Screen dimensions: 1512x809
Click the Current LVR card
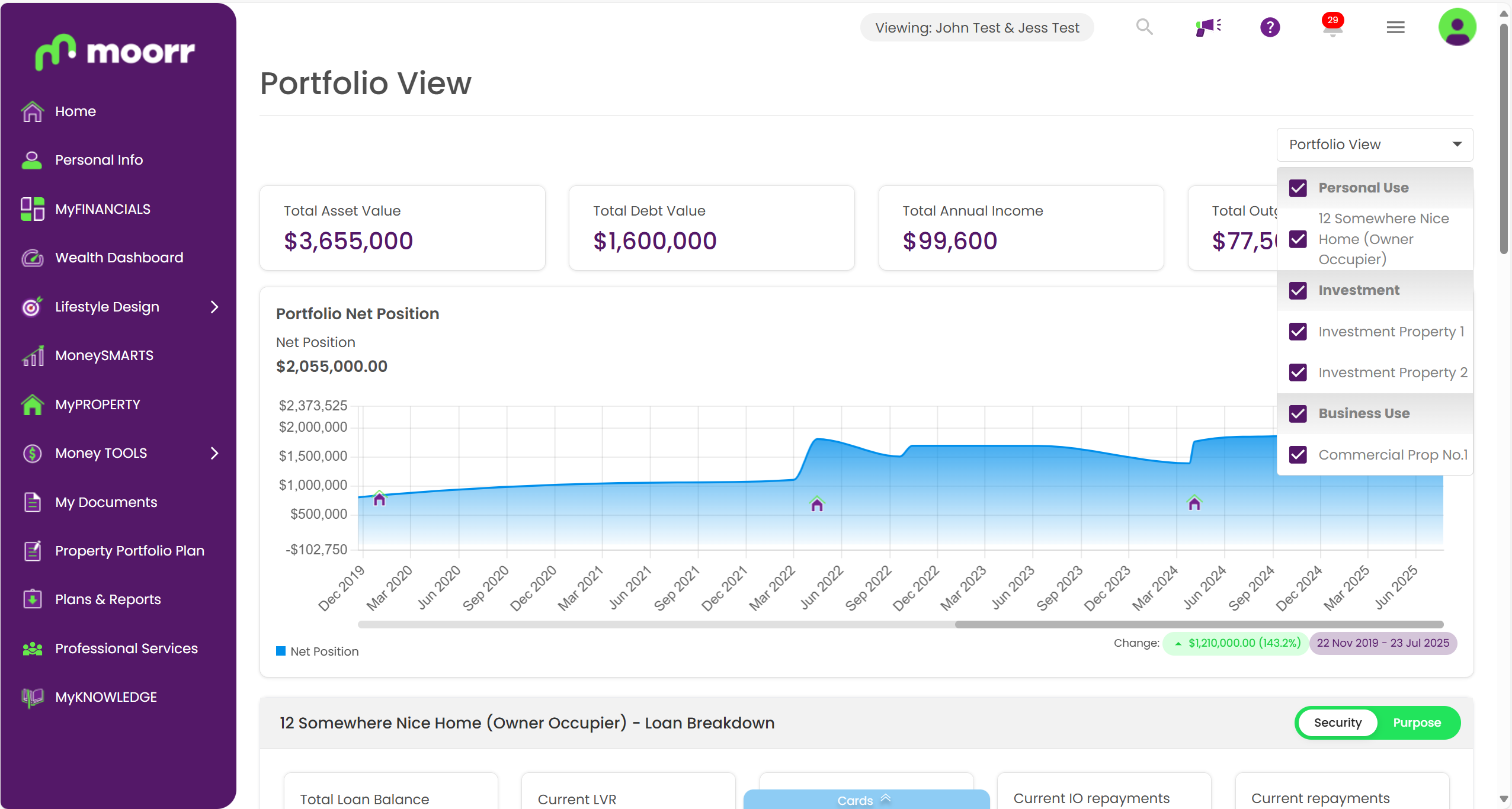629,791
